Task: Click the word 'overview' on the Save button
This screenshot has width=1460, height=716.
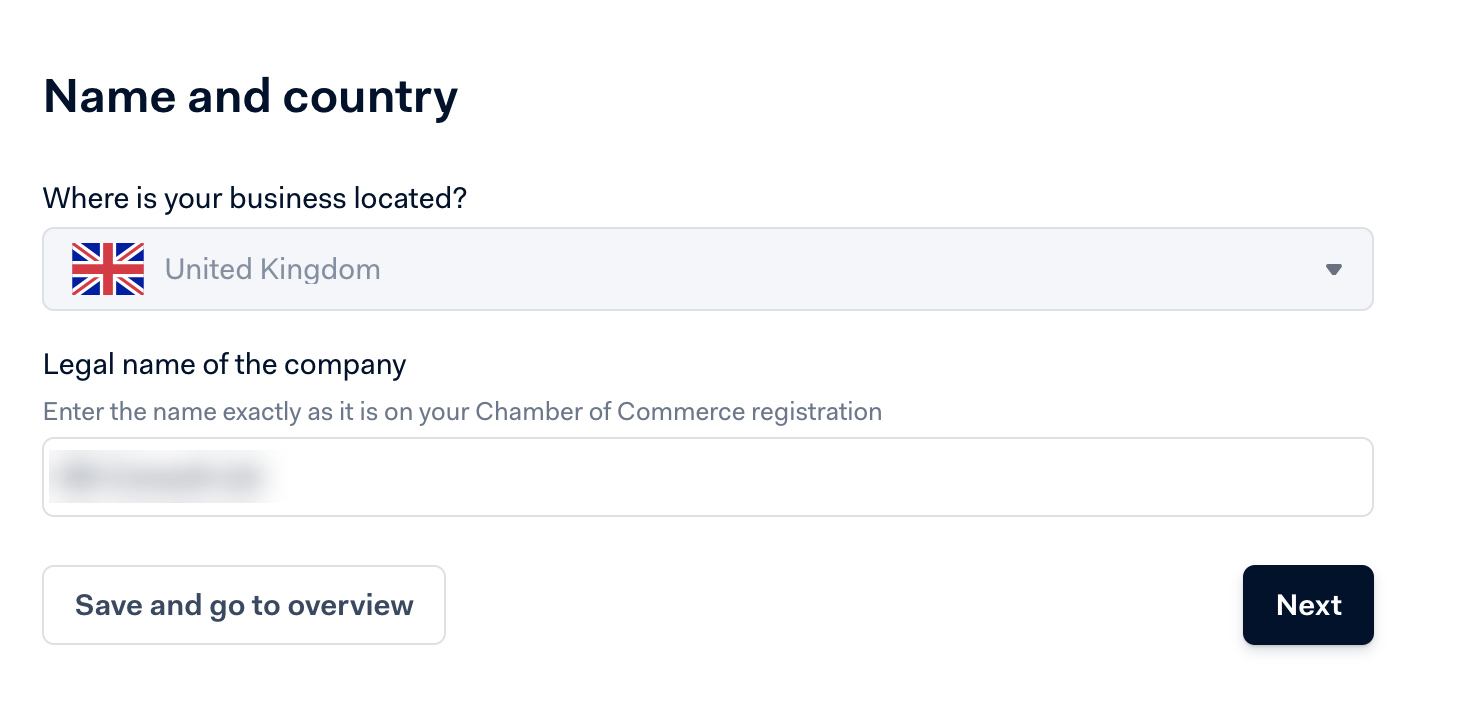Action: pyautogui.click(x=350, y=605)
